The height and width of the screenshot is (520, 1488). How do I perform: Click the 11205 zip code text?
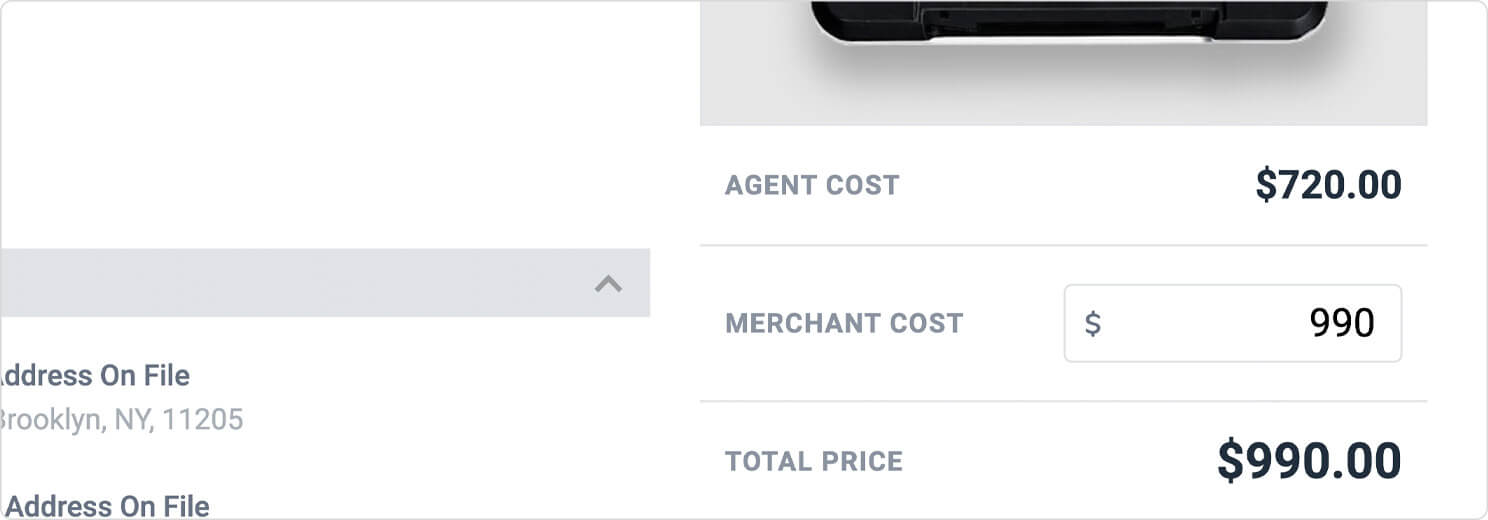(x=203, y=420)
